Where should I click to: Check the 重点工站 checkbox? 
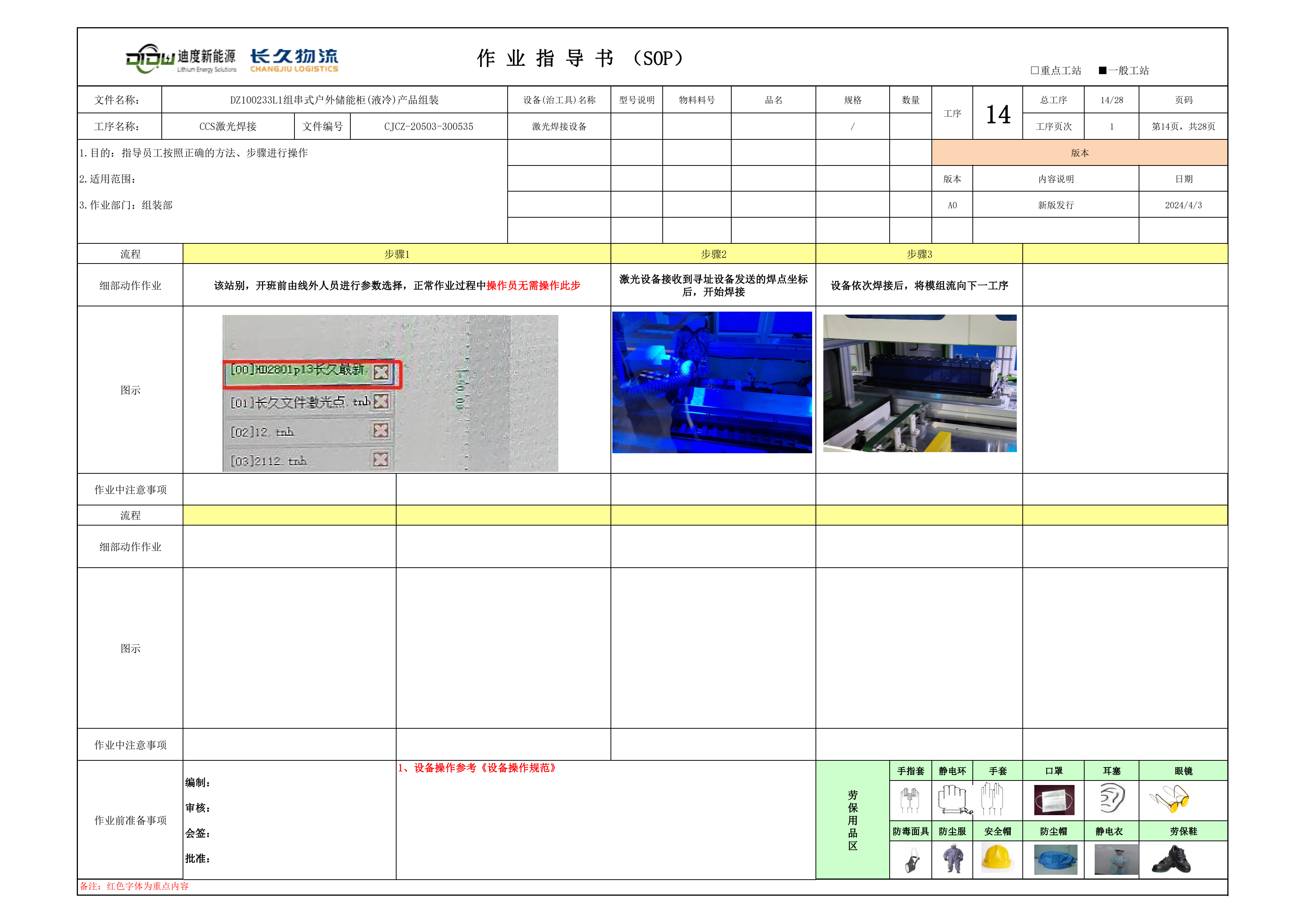tap(1035, 70)
